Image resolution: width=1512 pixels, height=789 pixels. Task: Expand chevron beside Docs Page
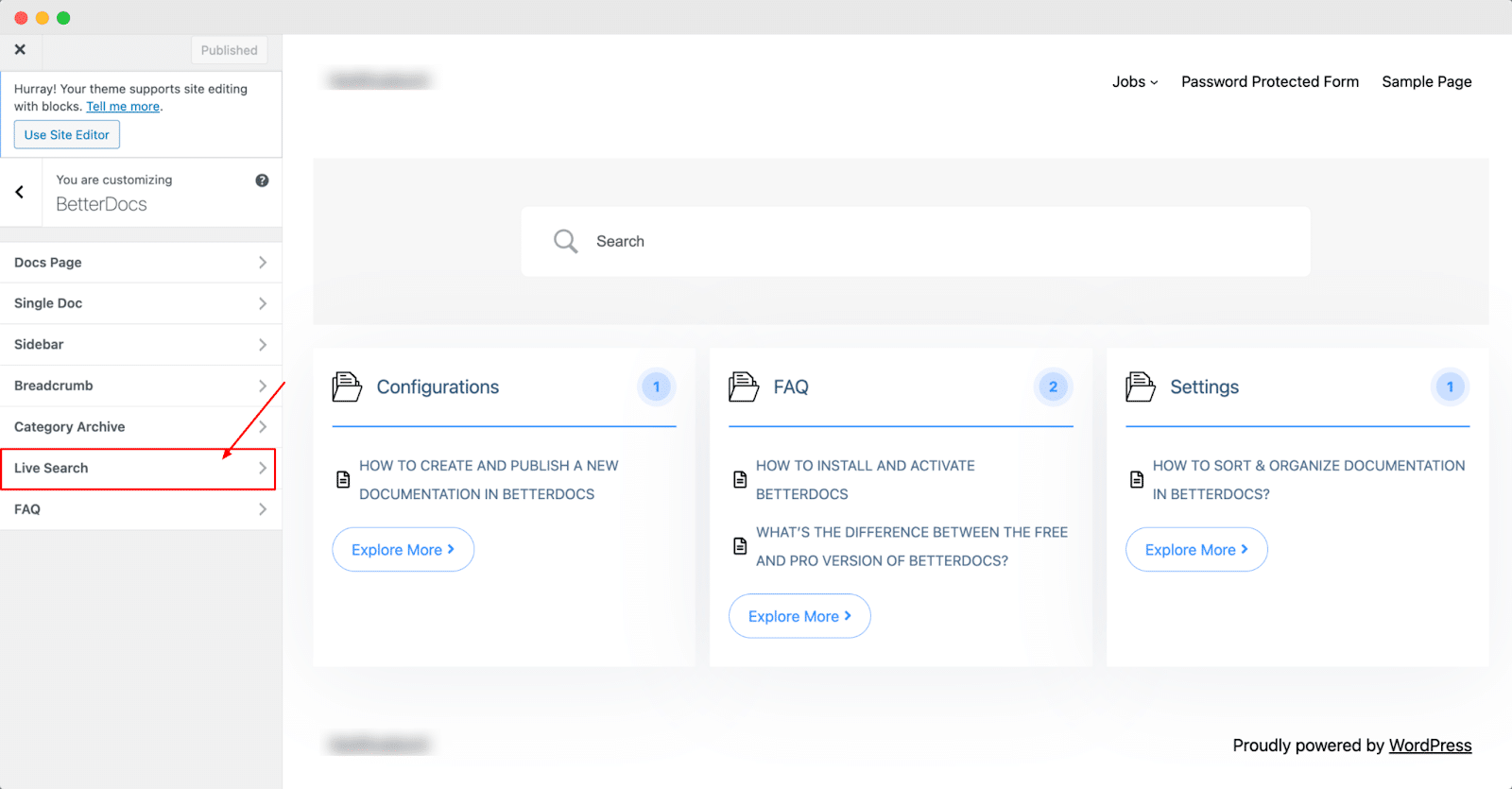263,263
